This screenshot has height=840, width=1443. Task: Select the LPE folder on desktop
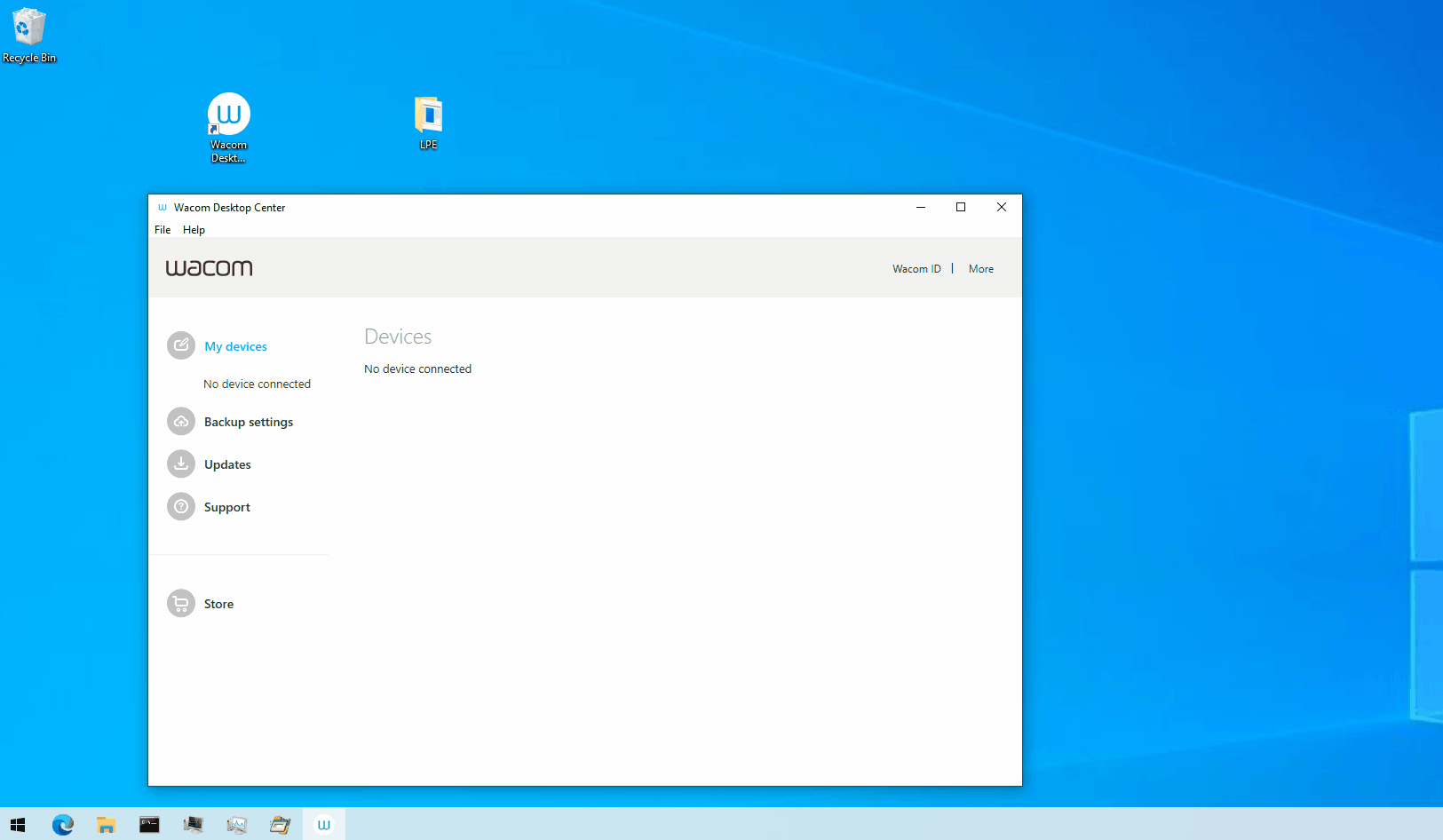[428, 123]
